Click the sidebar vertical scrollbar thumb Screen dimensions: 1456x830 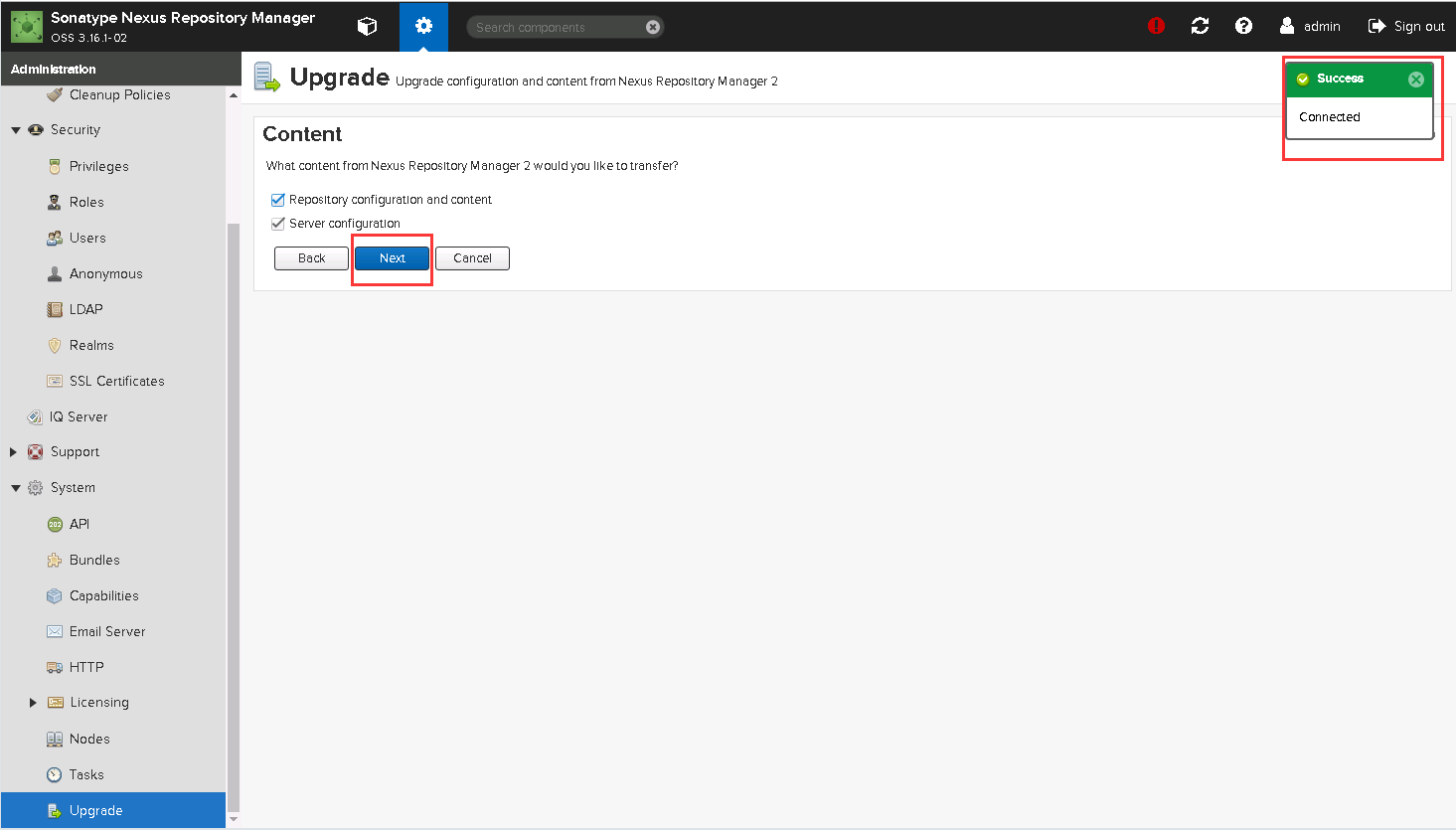[234, 517]
